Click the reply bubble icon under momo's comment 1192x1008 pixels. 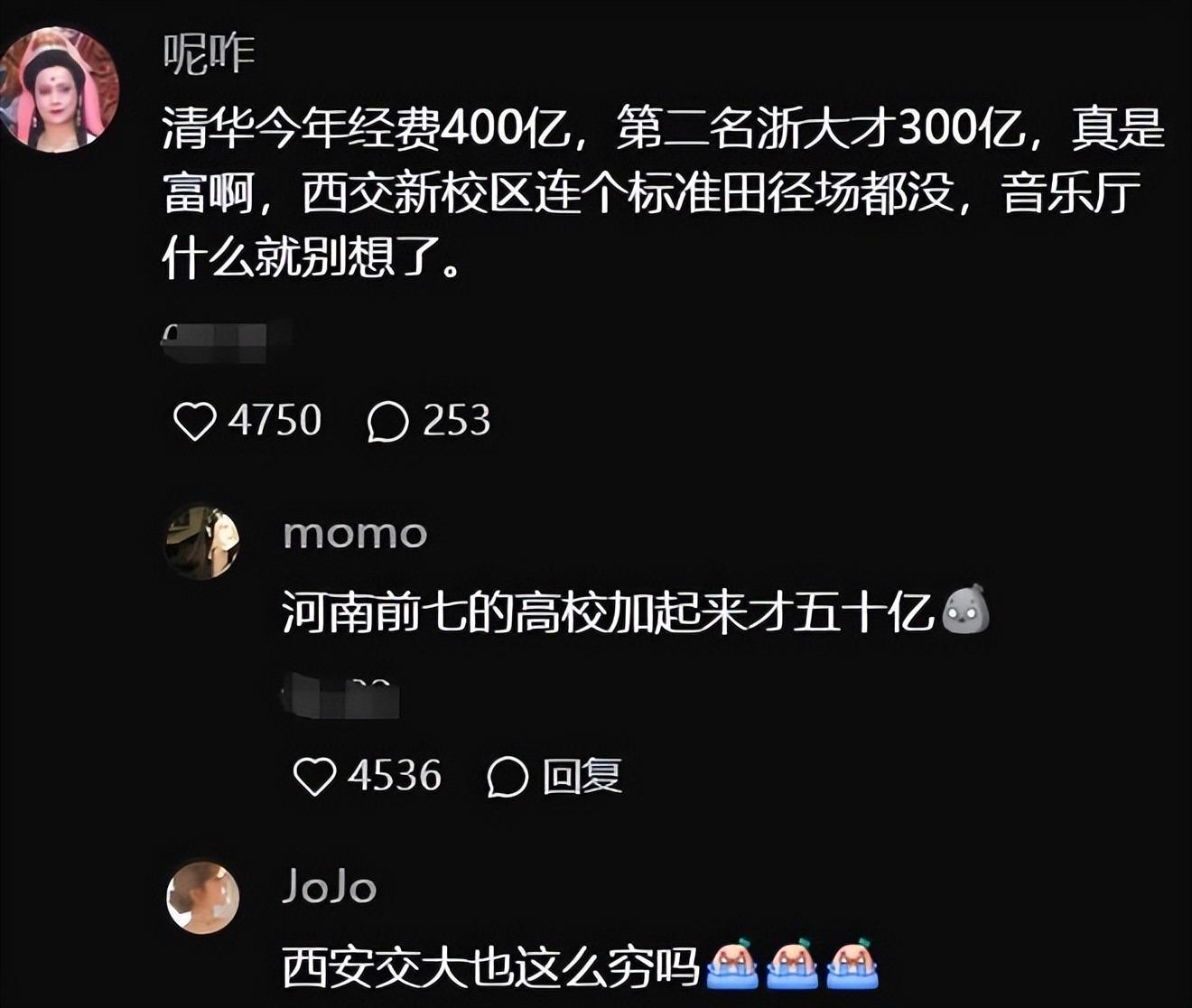508,777
